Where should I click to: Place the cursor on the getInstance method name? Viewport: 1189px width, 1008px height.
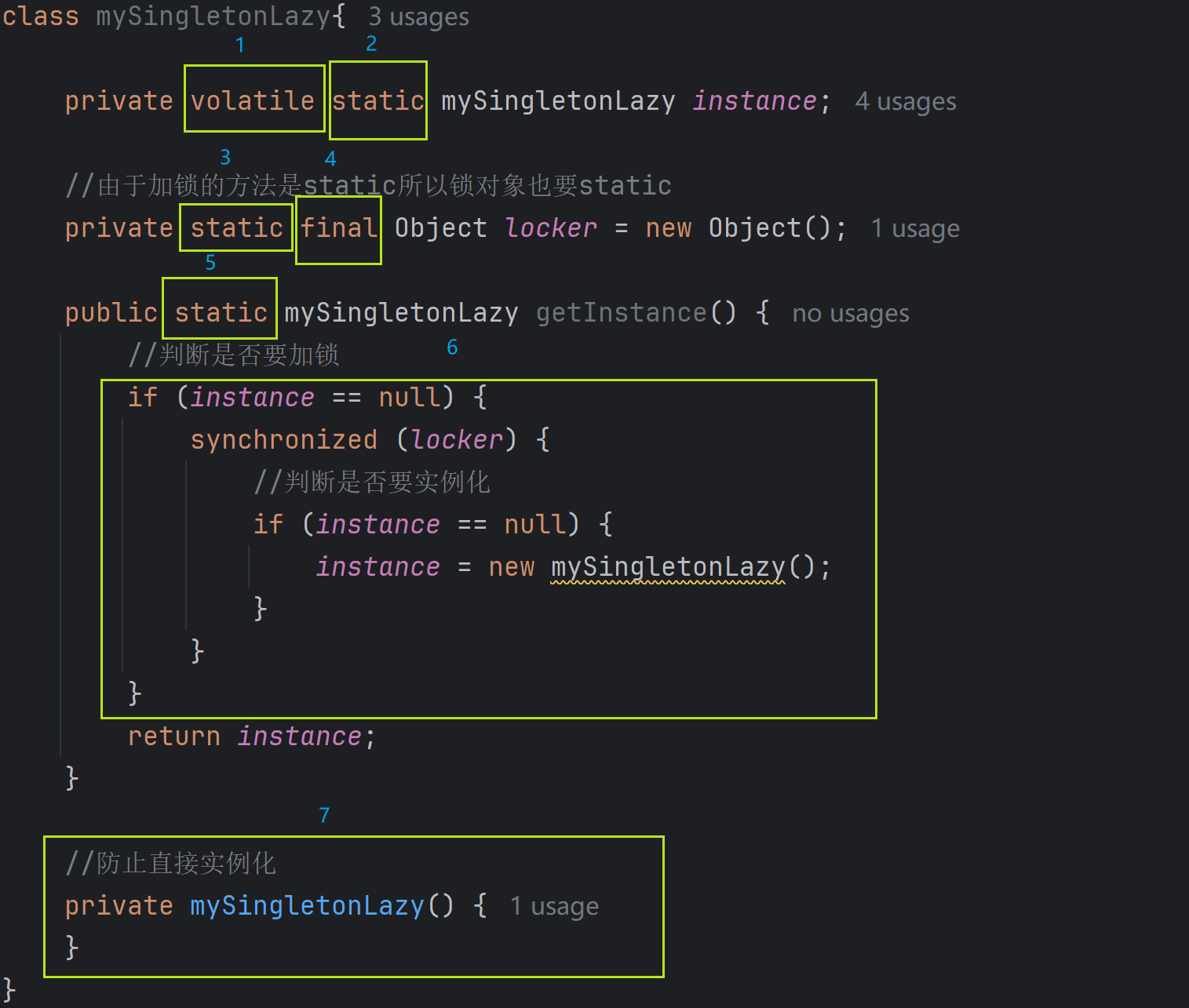(621, 312)
